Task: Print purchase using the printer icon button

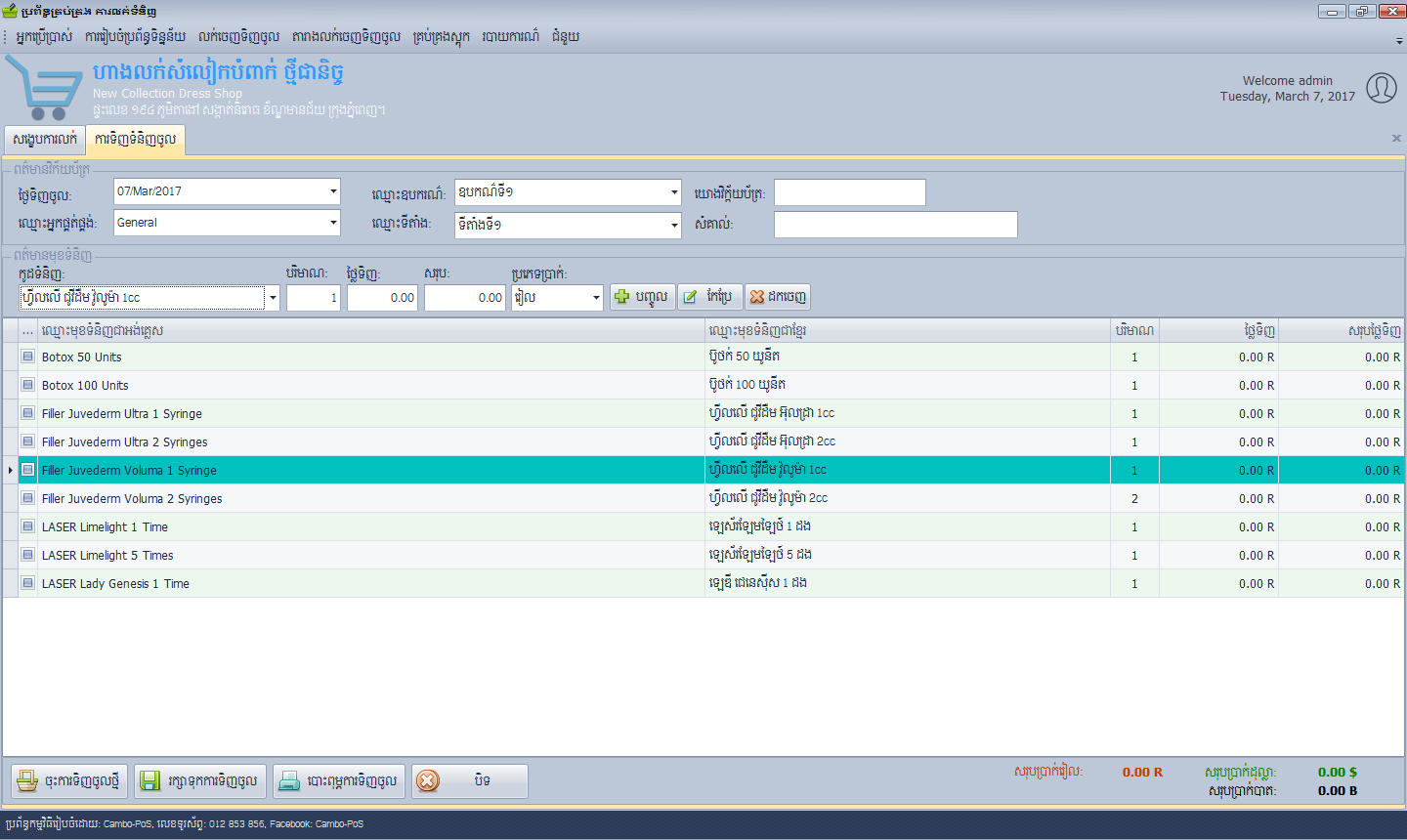Action: [338, 781]
